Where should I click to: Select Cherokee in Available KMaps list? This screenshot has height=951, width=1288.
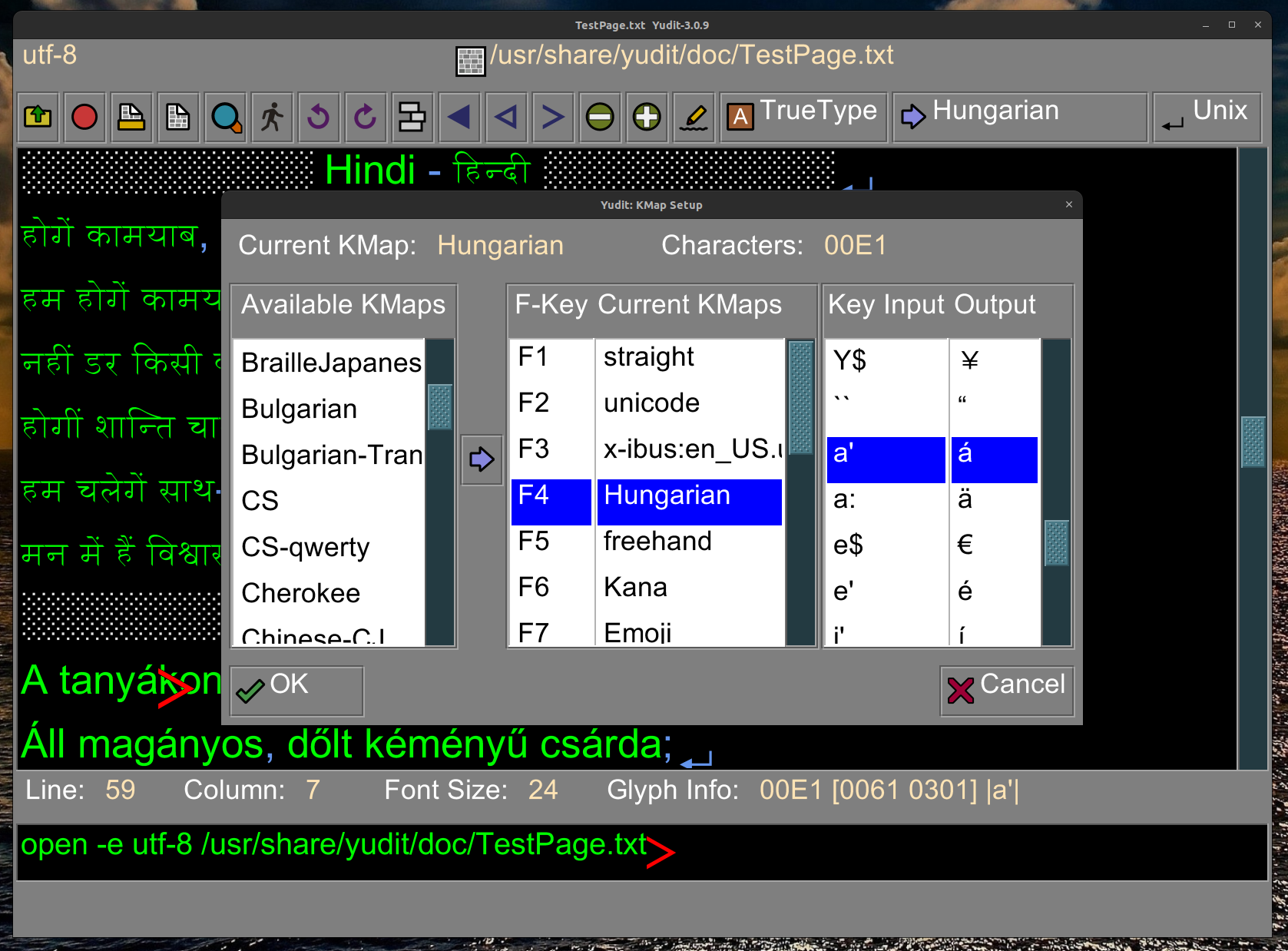point(301,593)
